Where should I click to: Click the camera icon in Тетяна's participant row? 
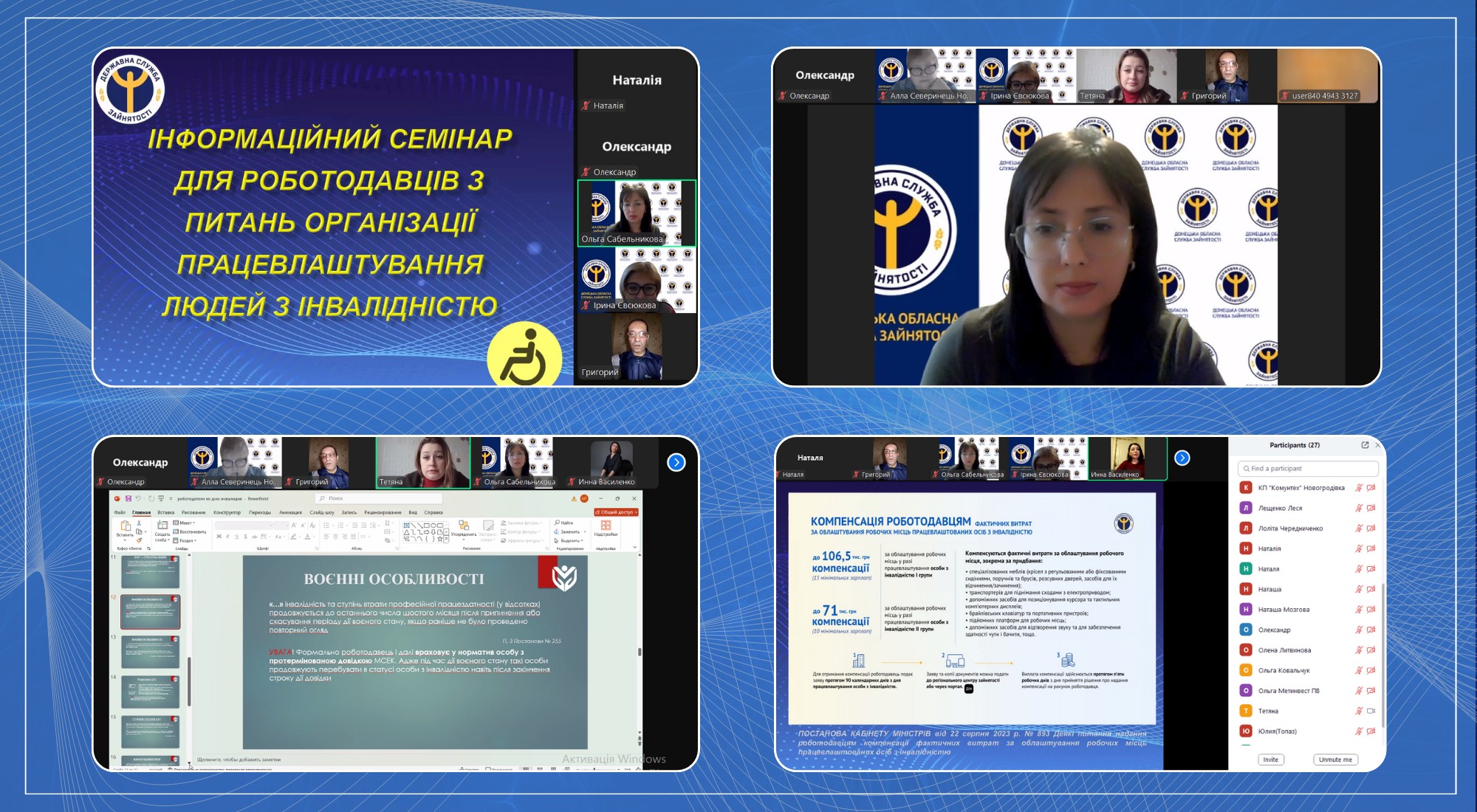(x=1371, y=711)
